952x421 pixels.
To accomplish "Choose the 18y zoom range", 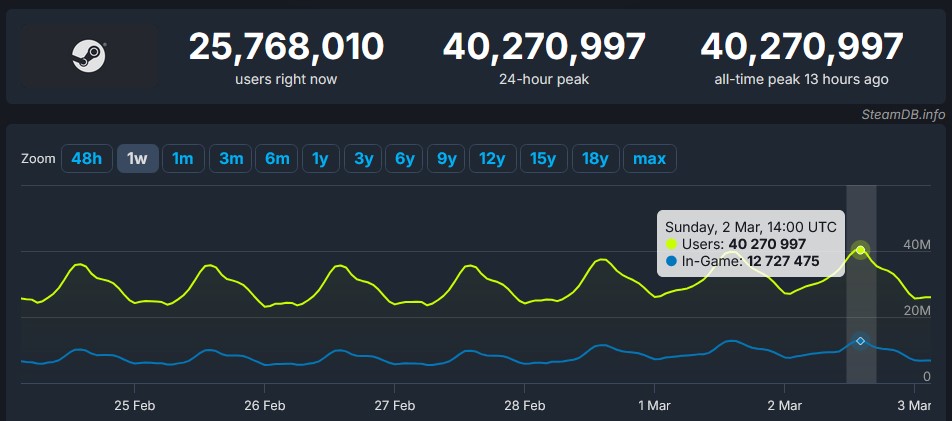I will (x=596, y=159).
